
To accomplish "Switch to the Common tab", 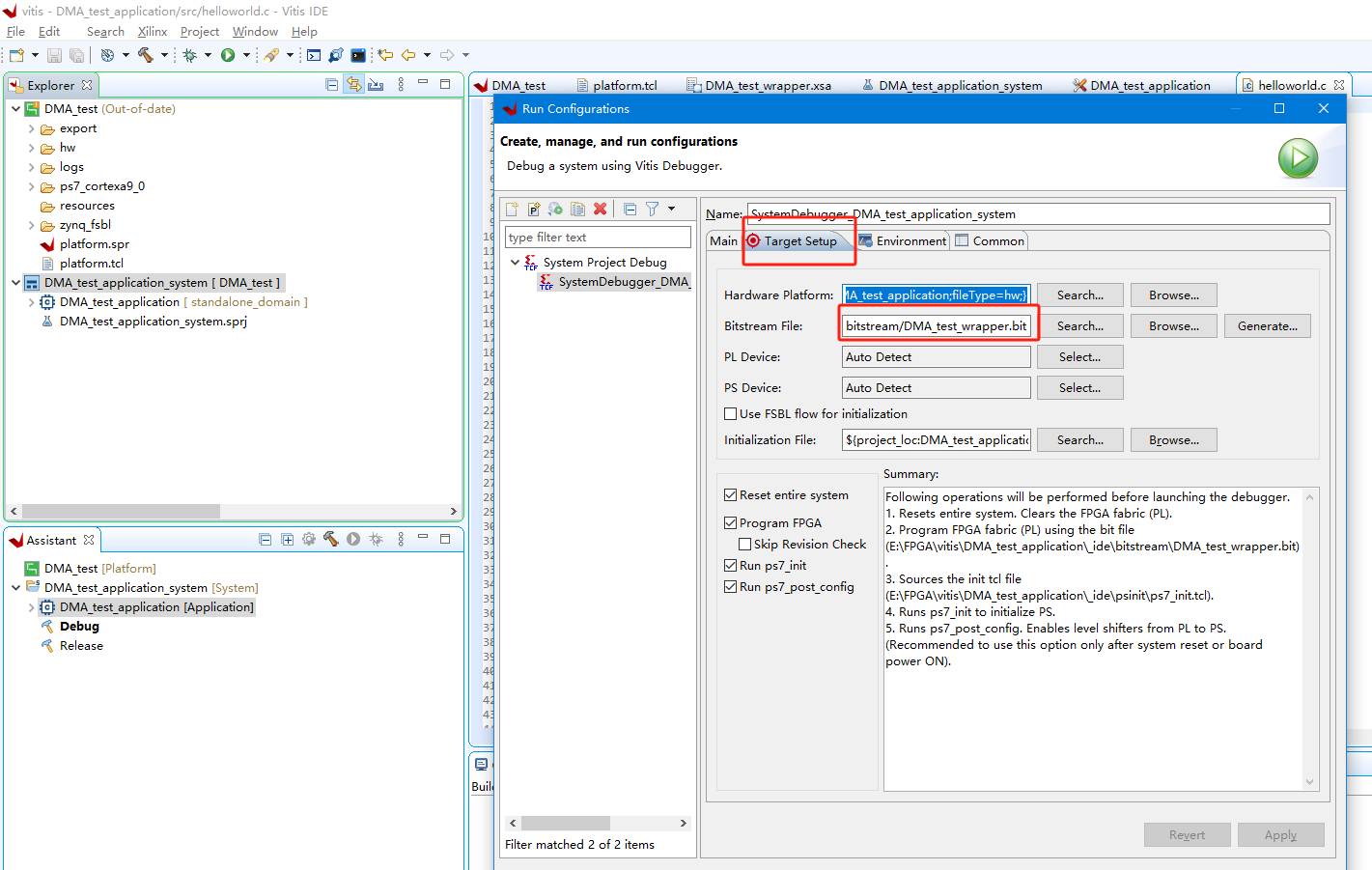I will 990,241.
